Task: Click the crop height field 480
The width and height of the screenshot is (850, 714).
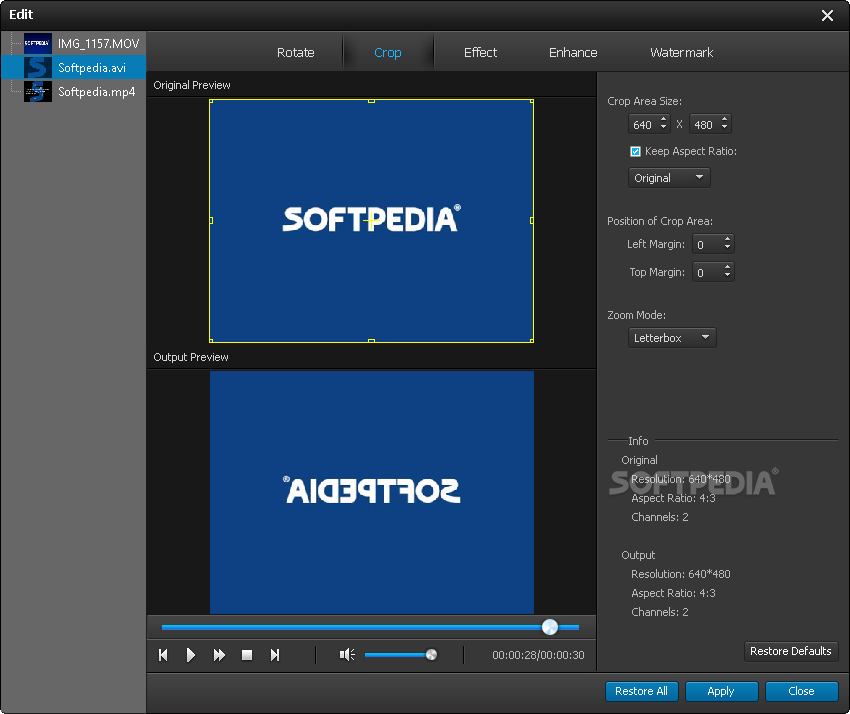Action: pyautogui.click(x=704, y=125)
